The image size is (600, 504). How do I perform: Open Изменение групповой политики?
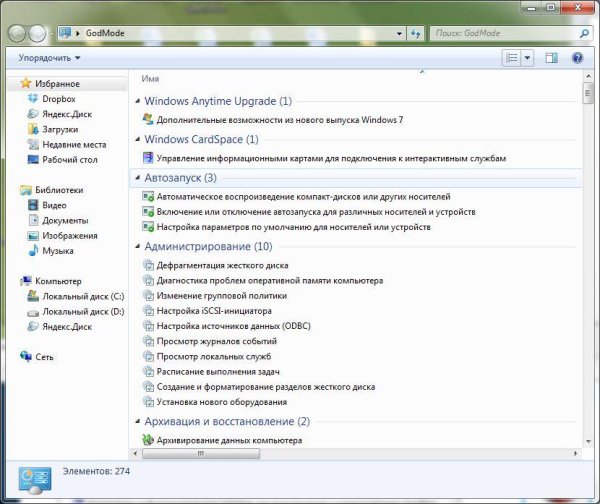222,295
